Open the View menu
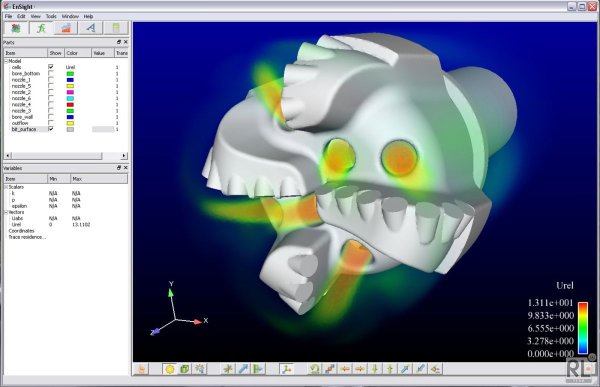 coord(36,16)
